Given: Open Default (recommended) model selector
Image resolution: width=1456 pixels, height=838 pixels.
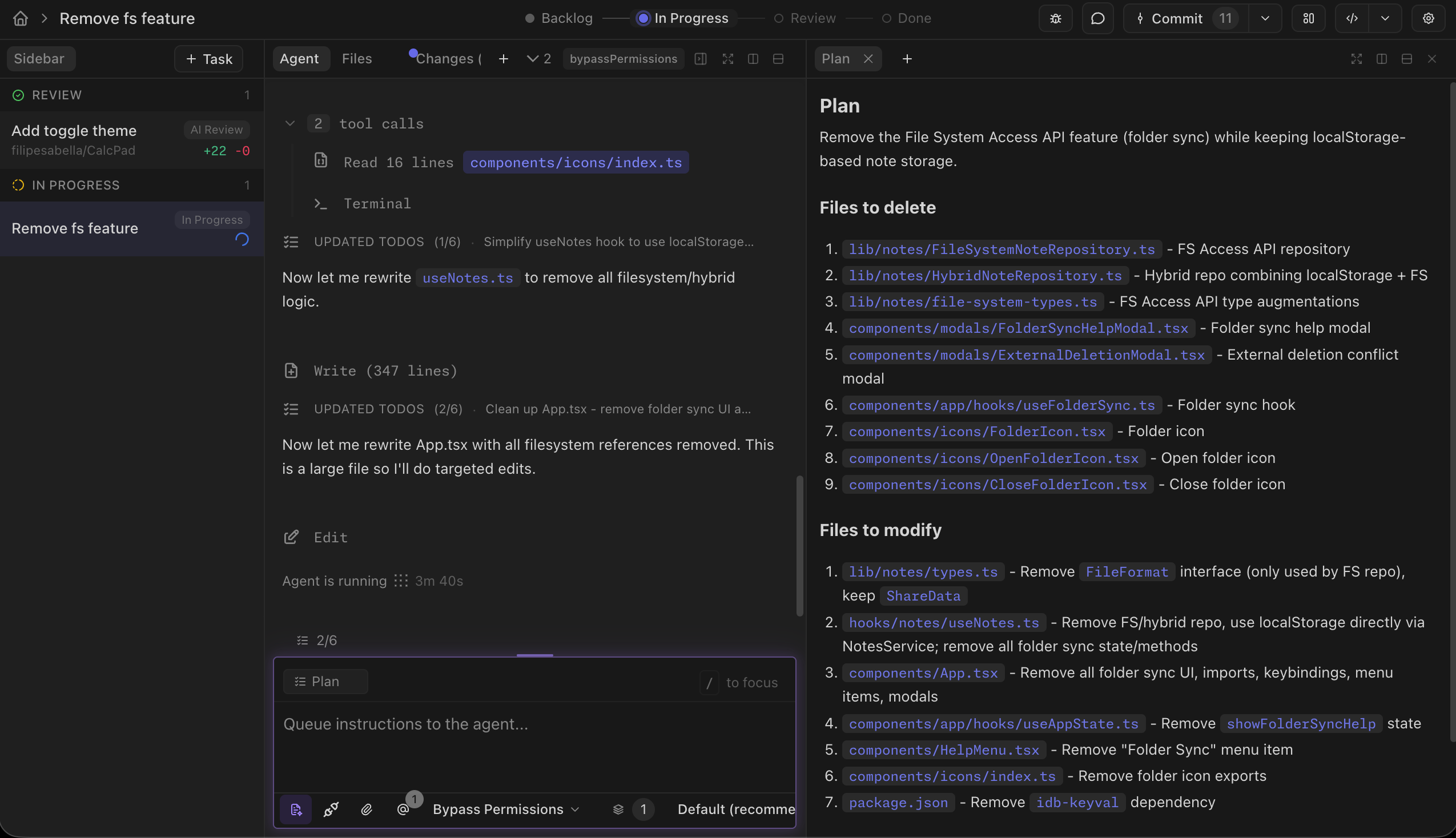Looking at the screenshot, I should coord(736,809).
